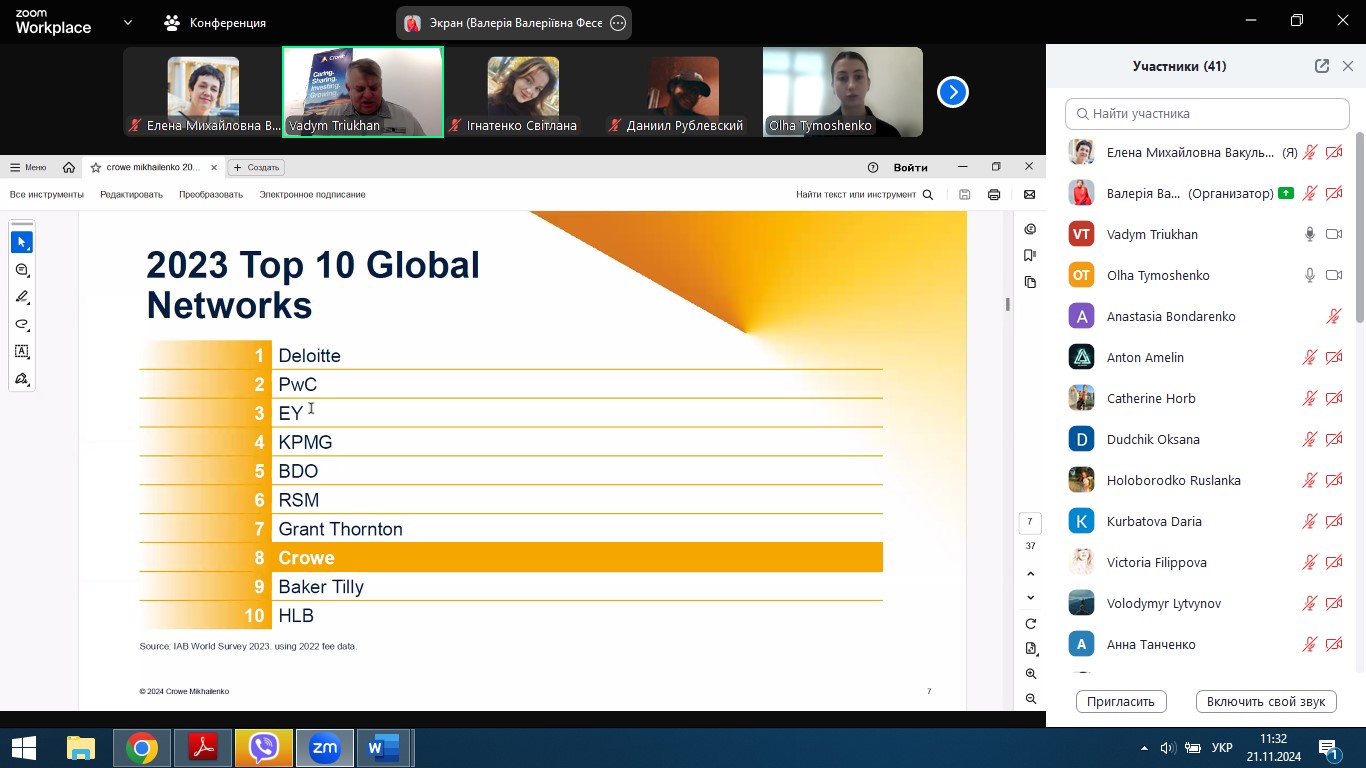Screen dimensions: 1366x768
Task: Open the notification center icon
Action: pyautogui.click(x=1329, y=748)
